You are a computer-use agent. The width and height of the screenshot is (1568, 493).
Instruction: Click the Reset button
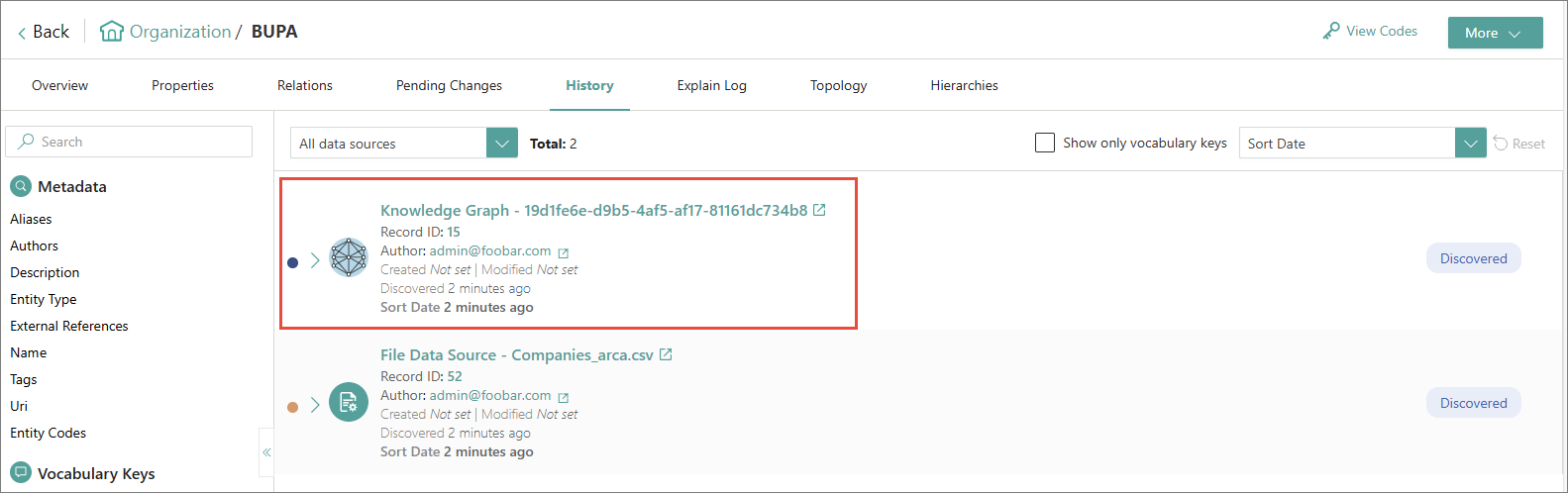tap(1519, 144)
